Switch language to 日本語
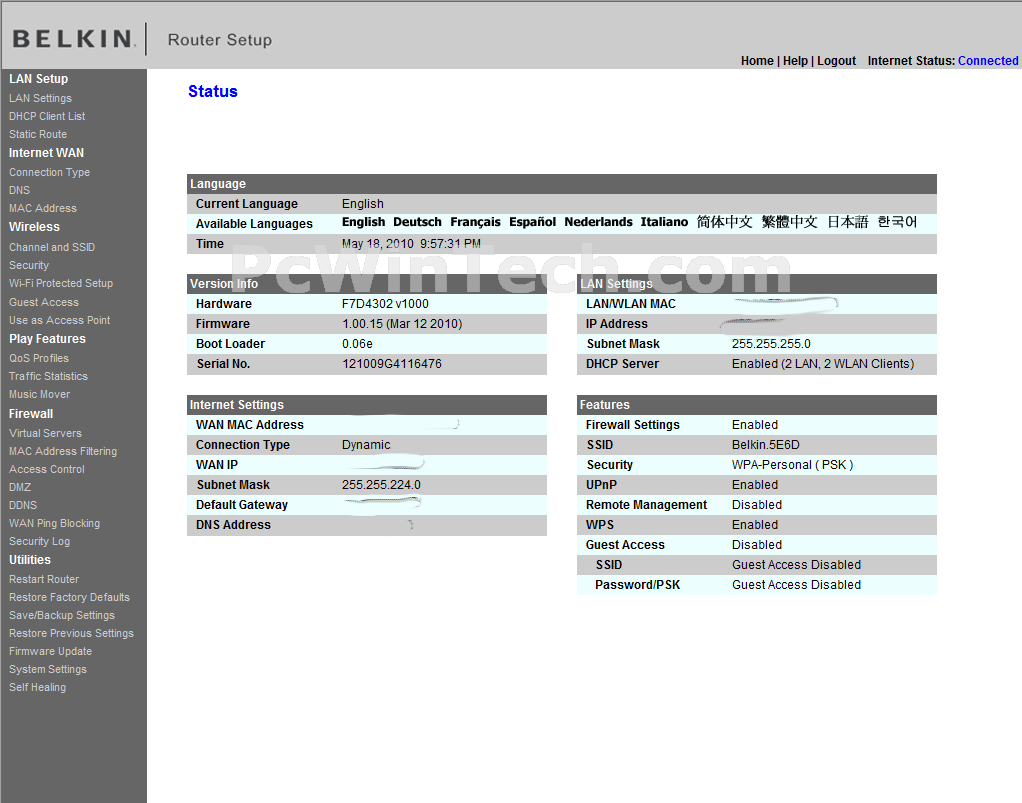Screen dimensions: 1022x803 [x=848, y=222]
